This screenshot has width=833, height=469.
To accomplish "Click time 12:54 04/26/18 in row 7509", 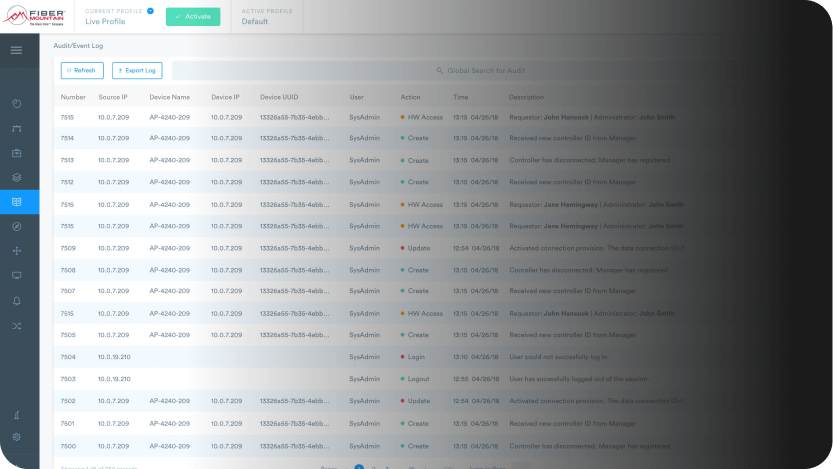I will click(475, 248).
